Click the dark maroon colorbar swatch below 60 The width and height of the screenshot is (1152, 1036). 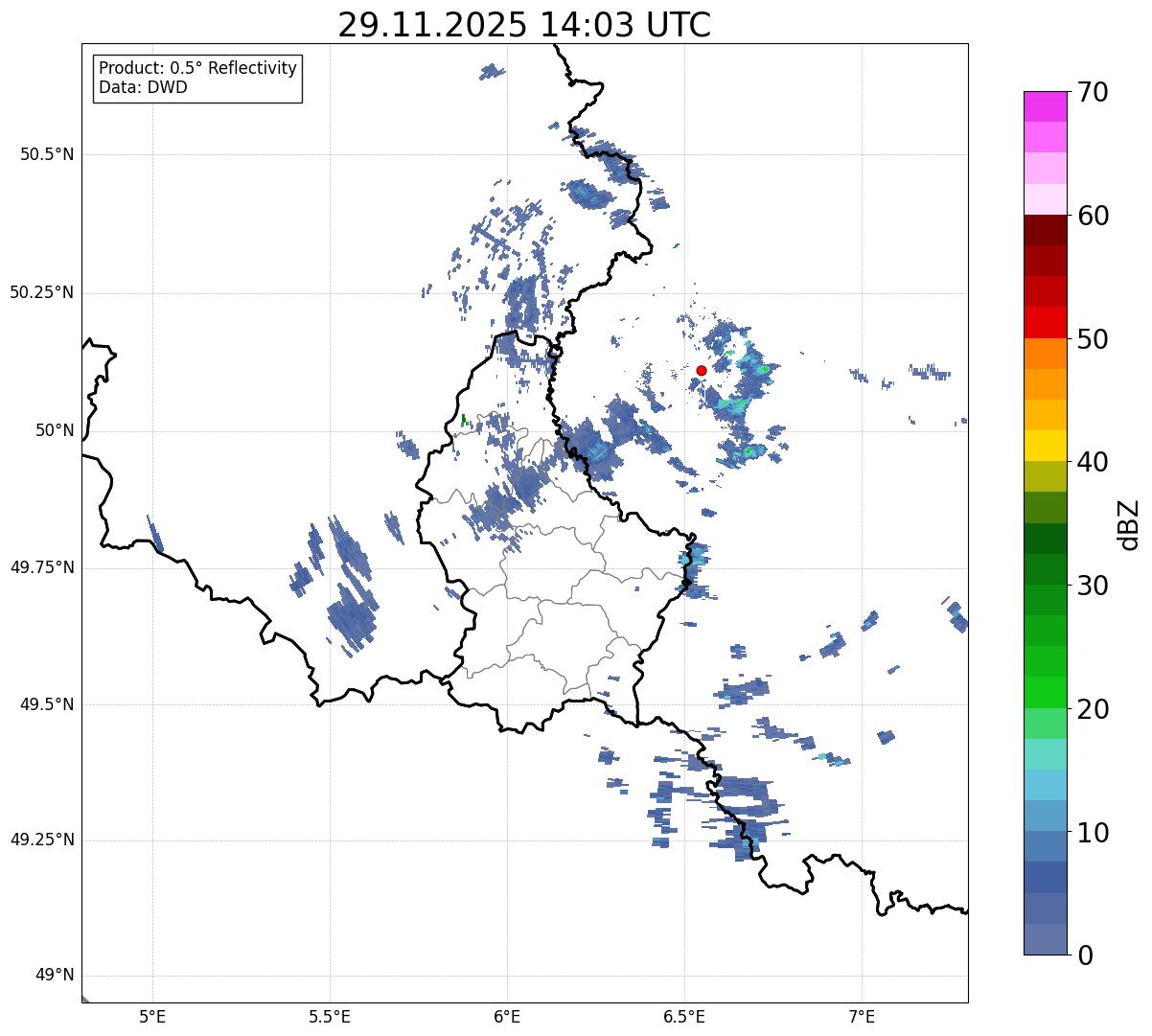pos(1045,230)
